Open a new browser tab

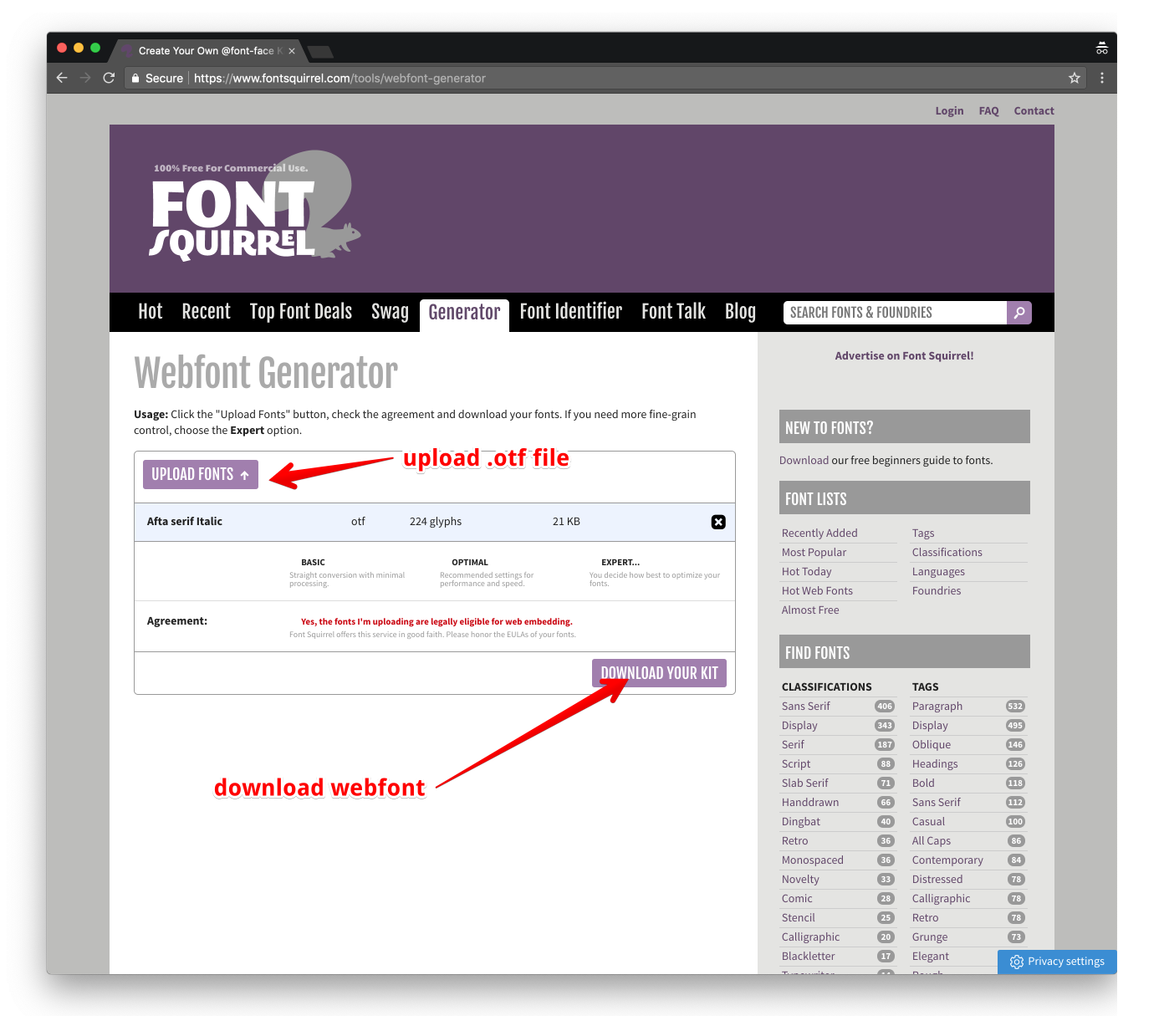point(320,52)
